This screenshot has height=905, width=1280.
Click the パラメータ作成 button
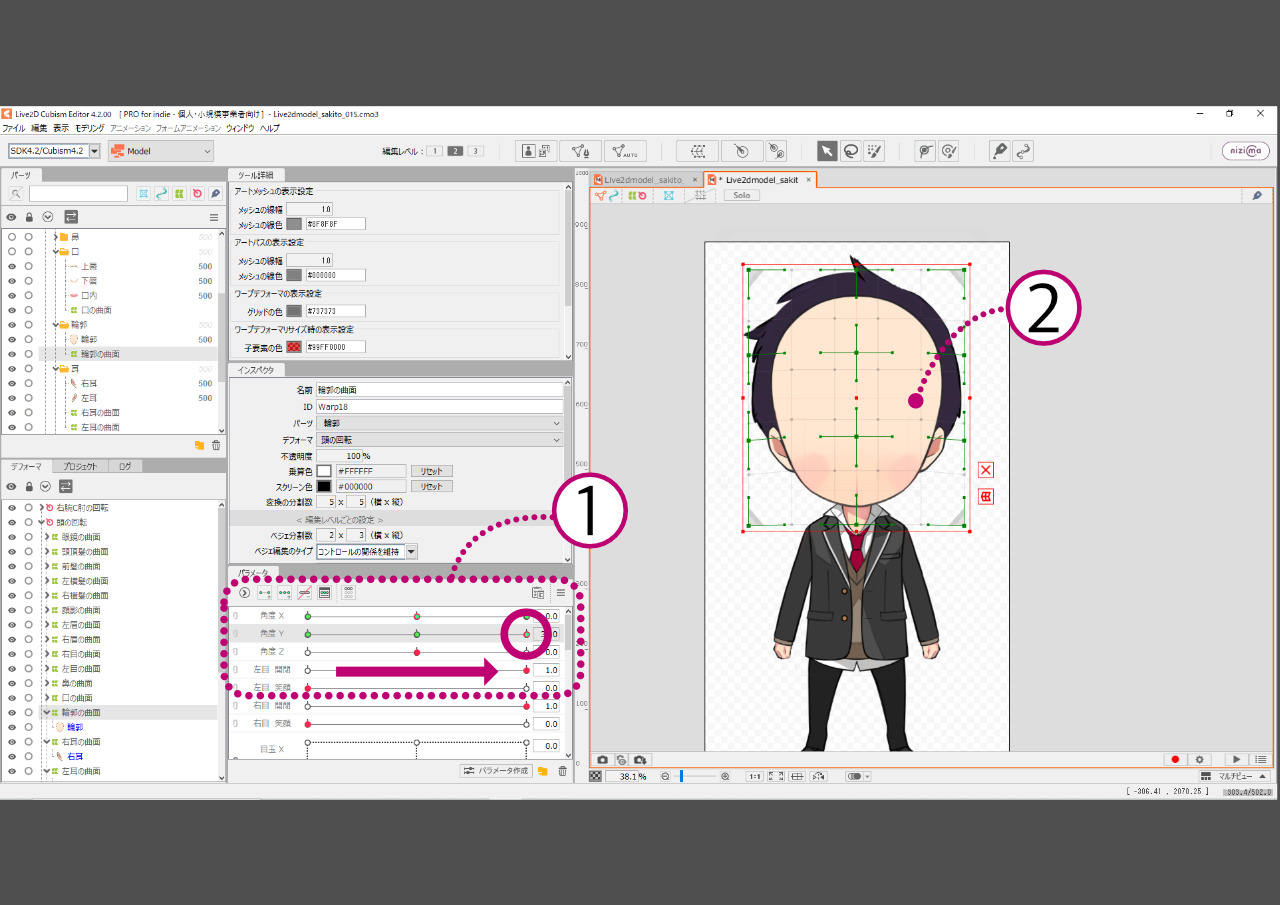point(495,771)
